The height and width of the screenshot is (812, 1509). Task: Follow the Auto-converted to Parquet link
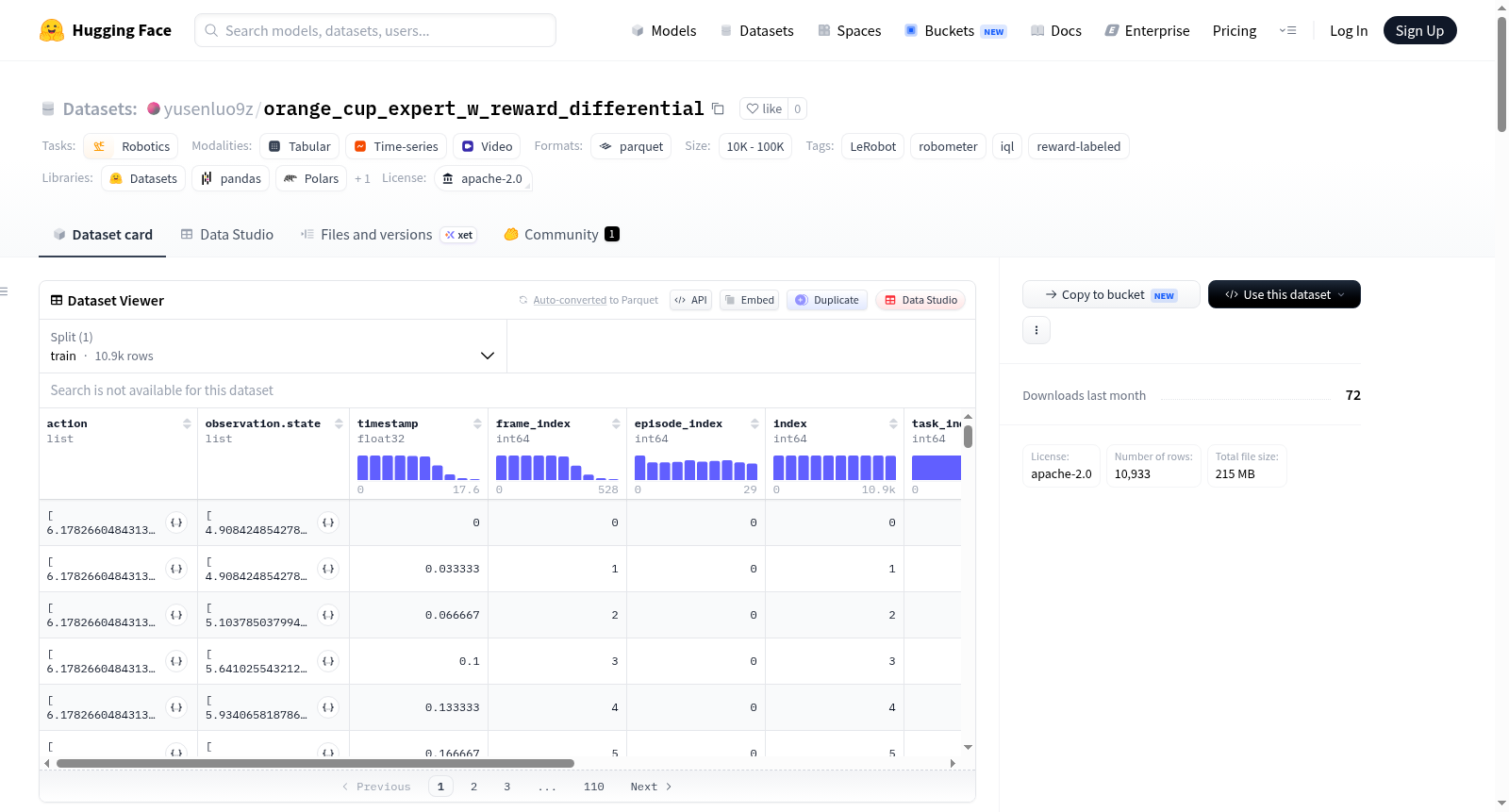pyautogui.click(x=570, y=300)
